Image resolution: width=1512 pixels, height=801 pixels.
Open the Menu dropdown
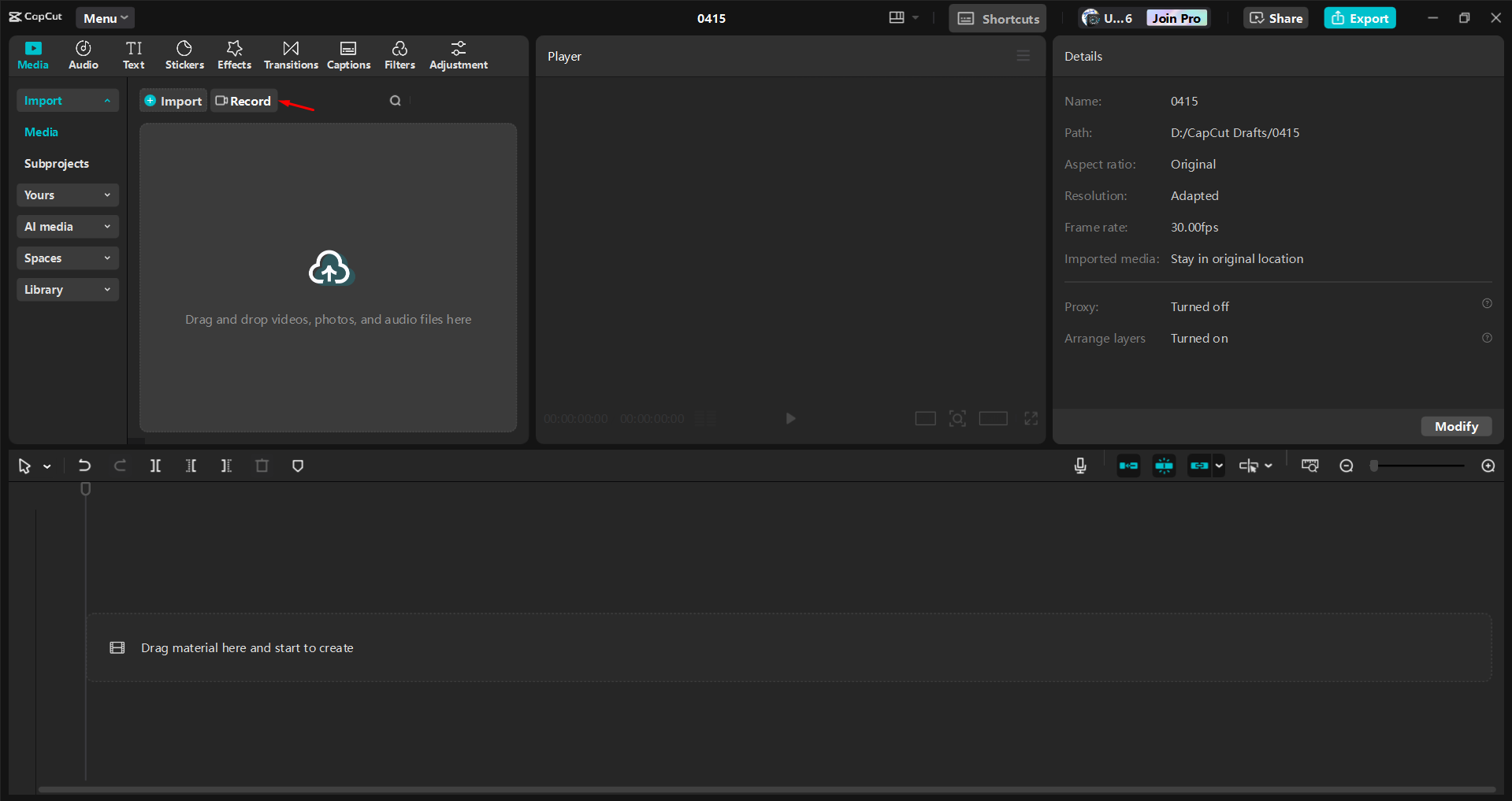[105, 17]
